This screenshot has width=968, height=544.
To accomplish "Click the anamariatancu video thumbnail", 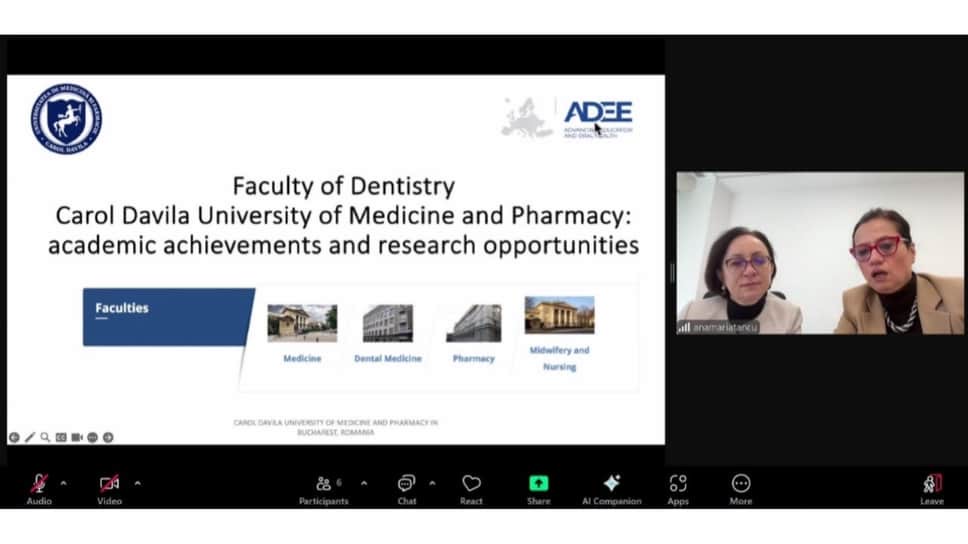I will tap(820, 253).
